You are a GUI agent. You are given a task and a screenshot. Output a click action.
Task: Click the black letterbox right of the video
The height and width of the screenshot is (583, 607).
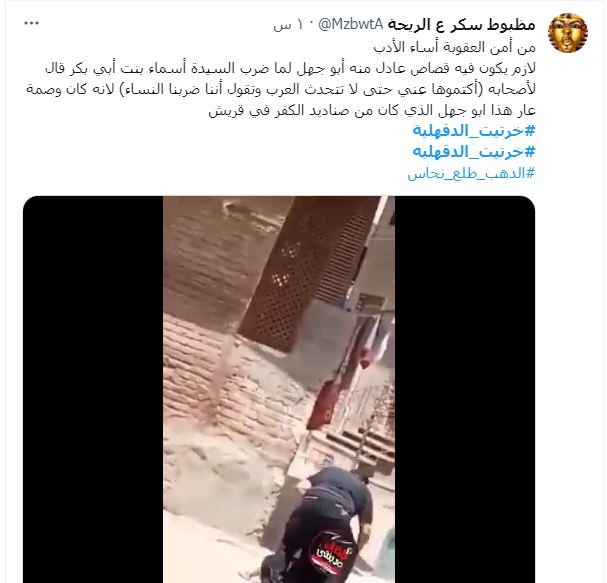(465, 389)
